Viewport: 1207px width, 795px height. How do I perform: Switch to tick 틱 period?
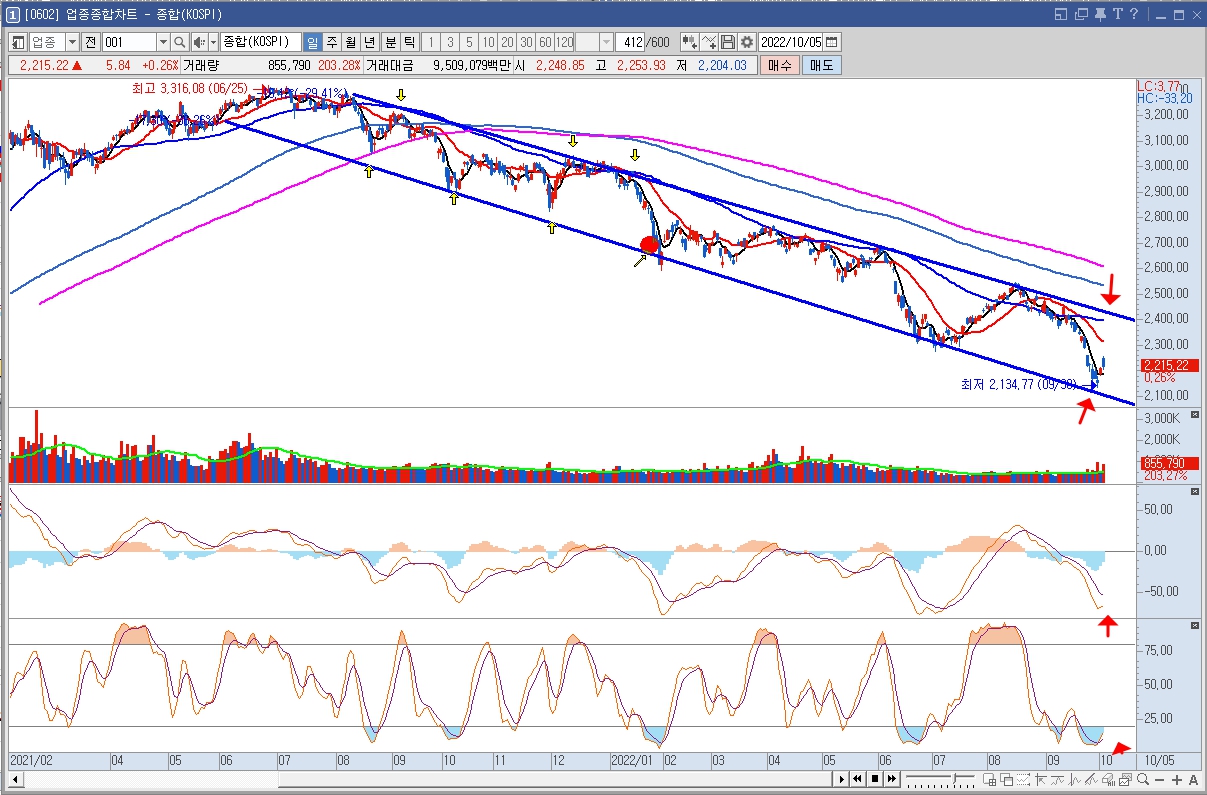tap(408, 42)
